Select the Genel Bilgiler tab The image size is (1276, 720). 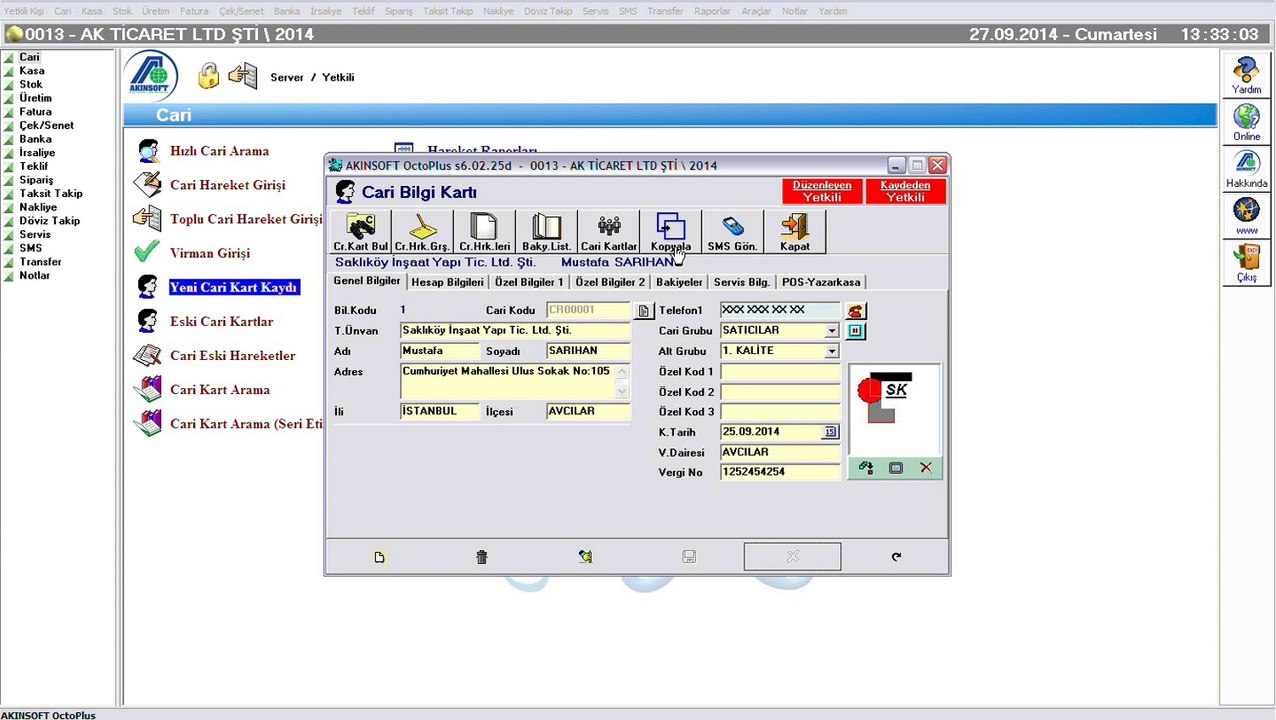[367, 281]
